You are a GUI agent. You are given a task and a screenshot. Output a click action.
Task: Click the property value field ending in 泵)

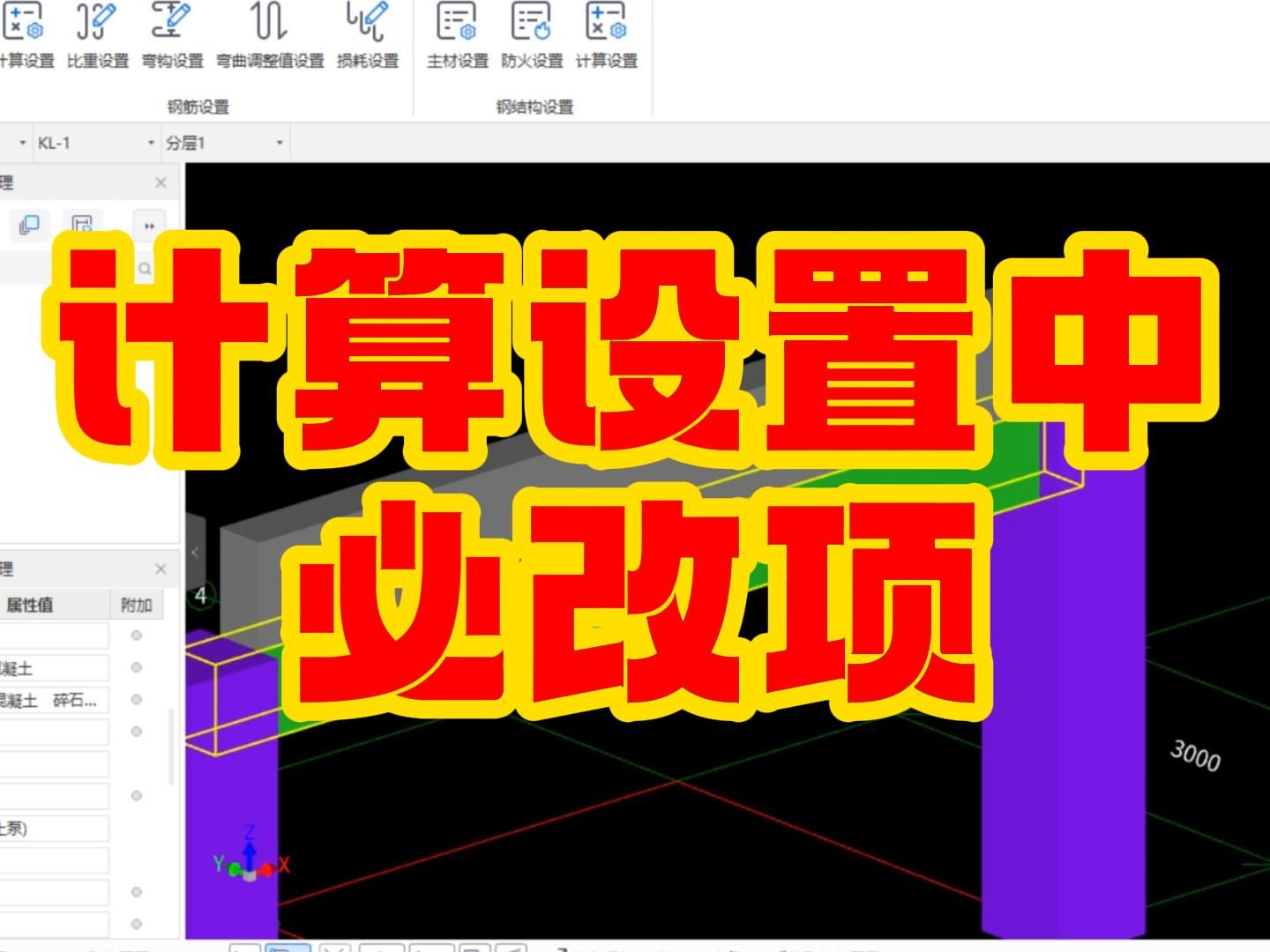click(x=54, y=829)
